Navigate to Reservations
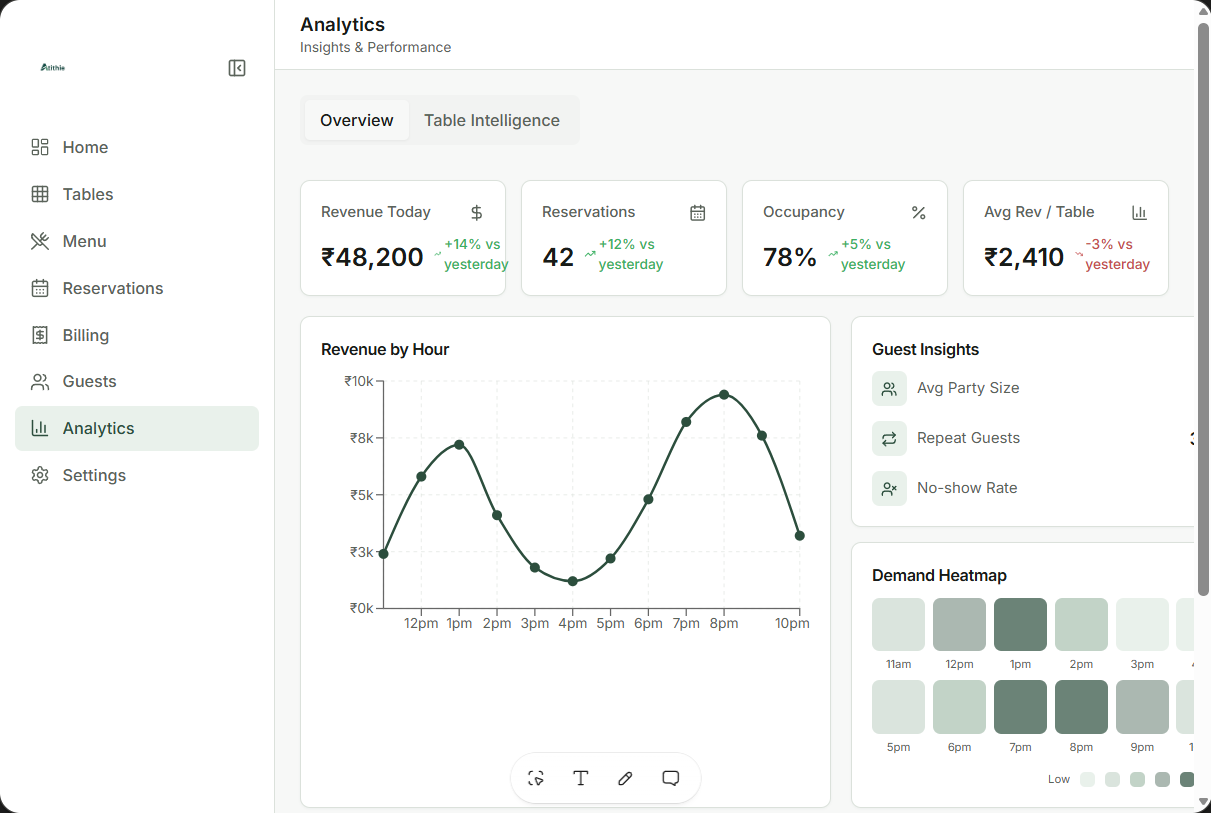Viewport: 1211px width, 813px height. (x=137, y=288)
